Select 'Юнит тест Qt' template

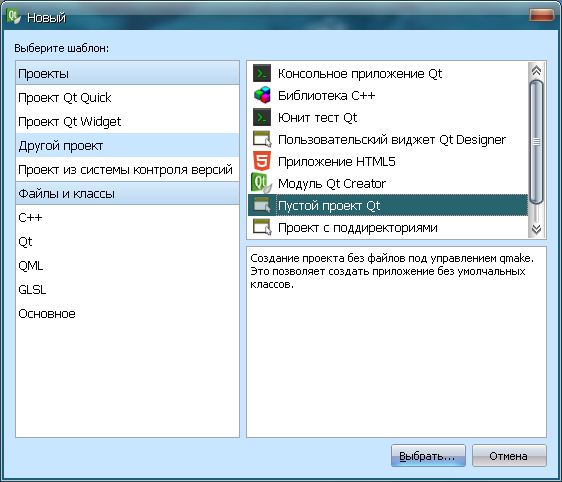click(x=388, y=118)
